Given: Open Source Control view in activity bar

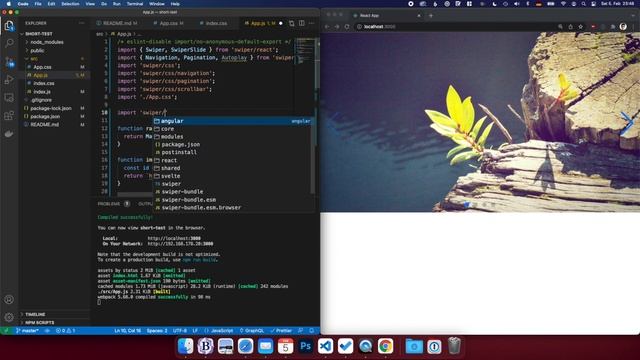Looking at the screenshot, I should click(x=9, y=62).
